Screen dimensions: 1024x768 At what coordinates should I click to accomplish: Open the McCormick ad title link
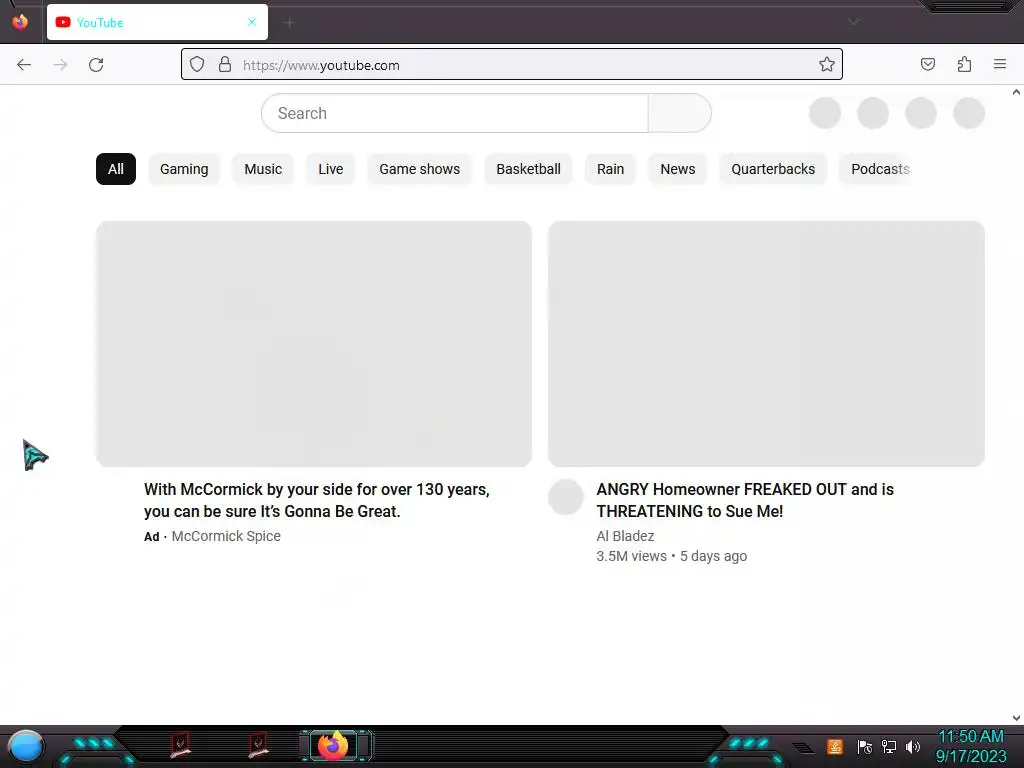317,500
